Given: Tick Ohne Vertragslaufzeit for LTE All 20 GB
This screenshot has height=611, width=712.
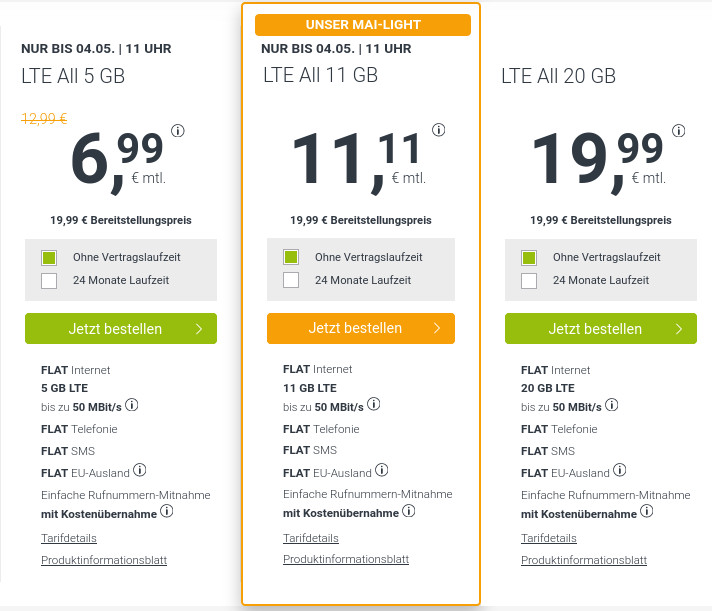Looking at the screenshot, I should pyautogui.click(x=529, y=257).
